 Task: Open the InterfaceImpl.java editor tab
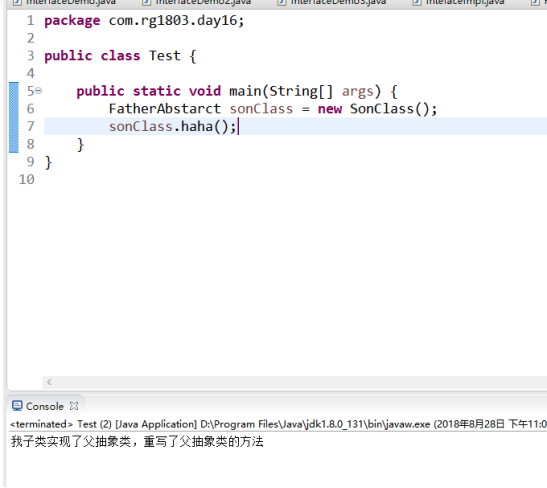pyautogui.click(x=459, y=2)
